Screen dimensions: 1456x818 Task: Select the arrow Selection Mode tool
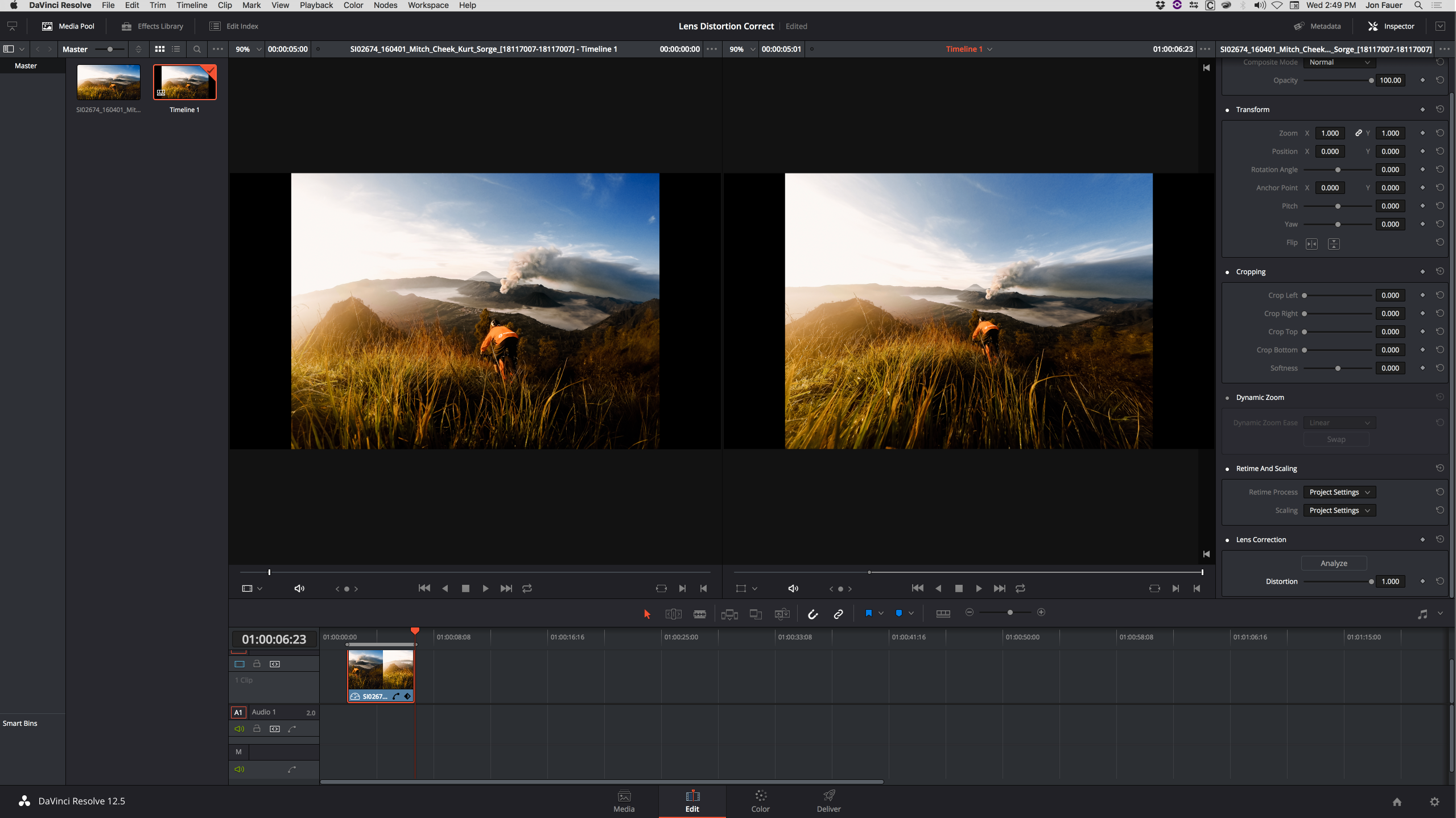click(x=647, y=614)
